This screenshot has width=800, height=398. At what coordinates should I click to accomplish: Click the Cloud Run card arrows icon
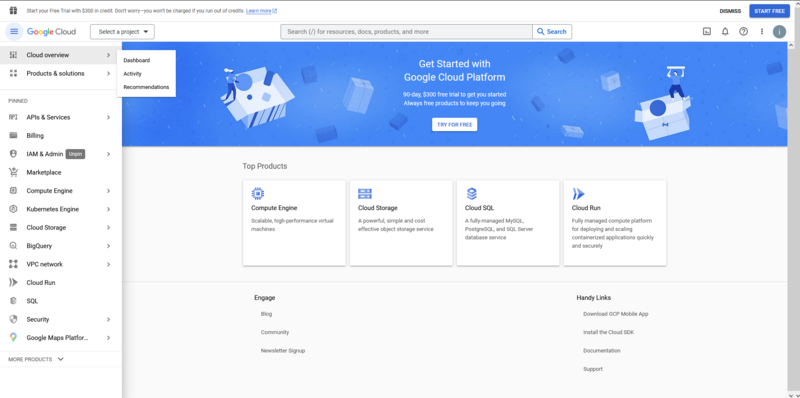coord(578,194)
